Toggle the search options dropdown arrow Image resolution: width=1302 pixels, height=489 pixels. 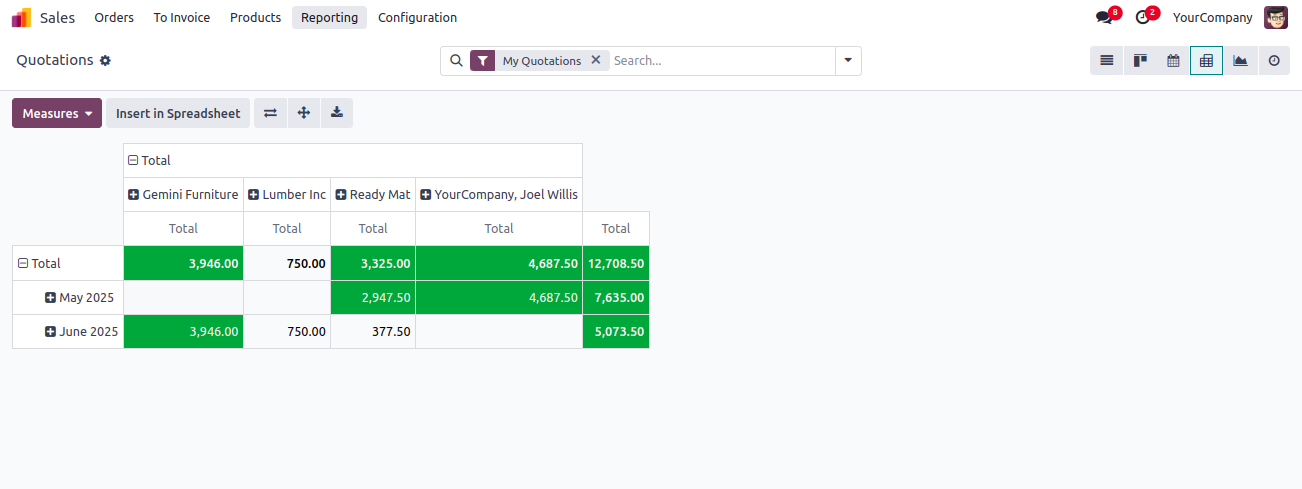click(848, 61)
